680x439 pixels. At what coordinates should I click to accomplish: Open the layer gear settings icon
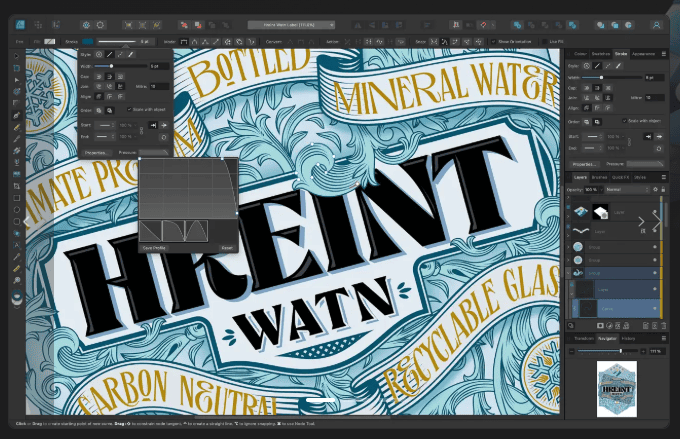click(x=655, y=190)
